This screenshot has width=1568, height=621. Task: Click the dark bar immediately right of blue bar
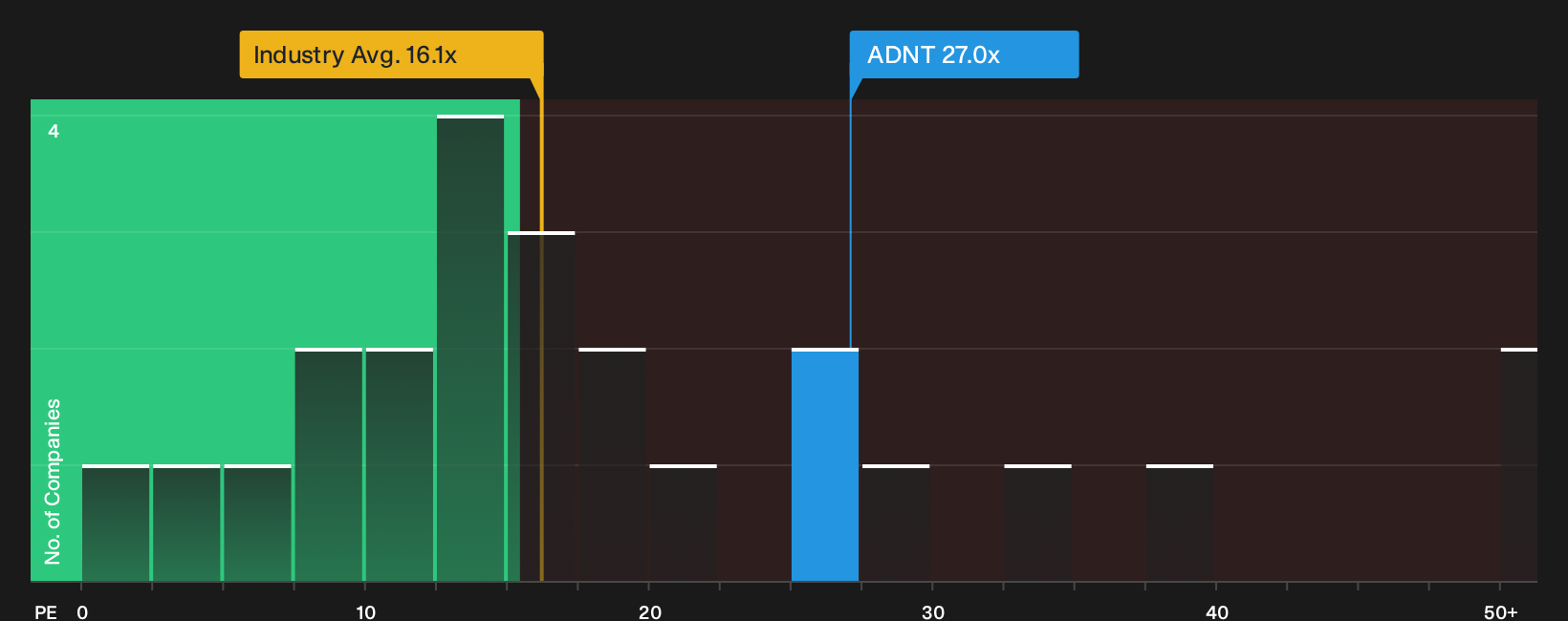click(x=896, y=523)
